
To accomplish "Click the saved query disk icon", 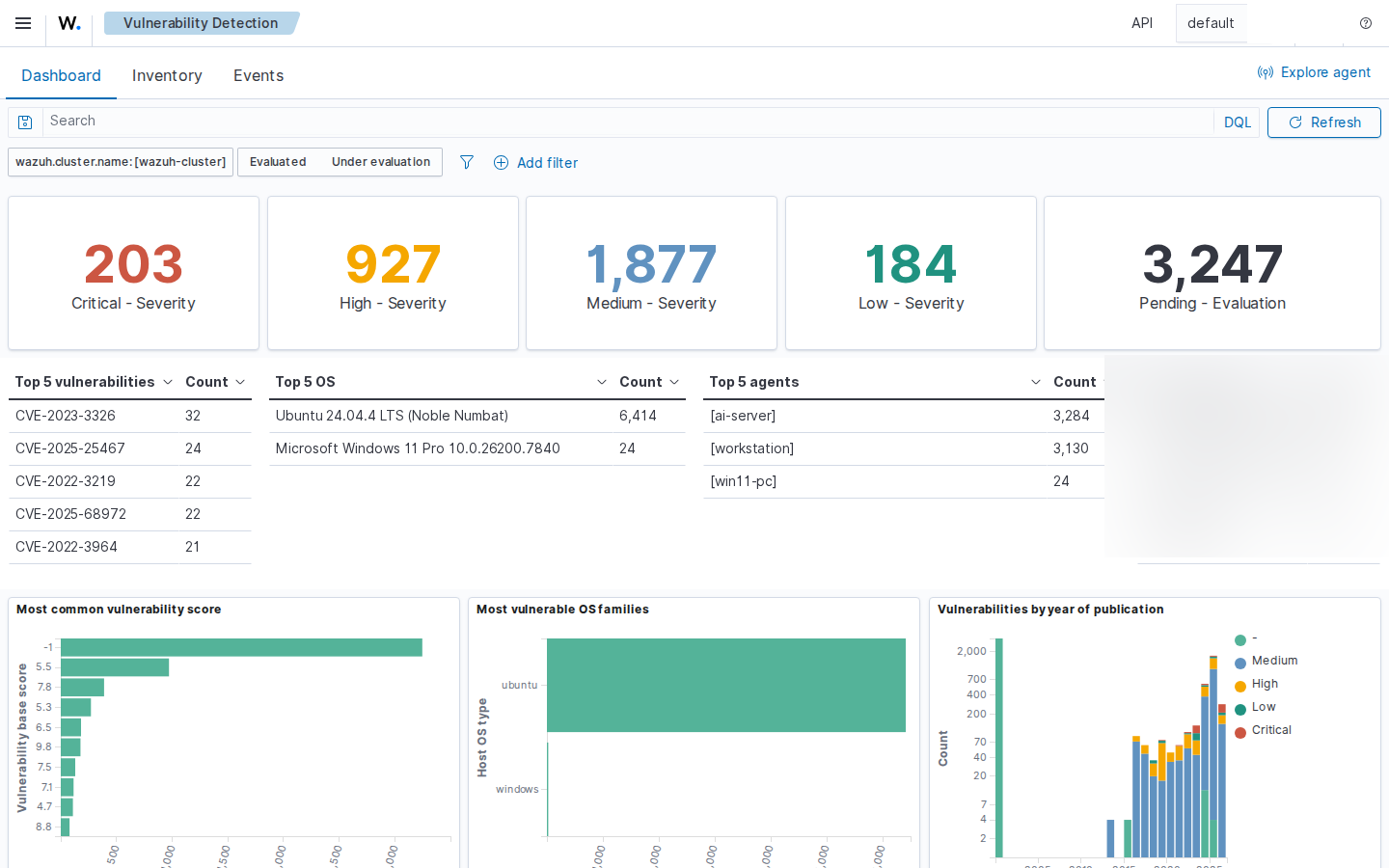I will tap(26, 122).
